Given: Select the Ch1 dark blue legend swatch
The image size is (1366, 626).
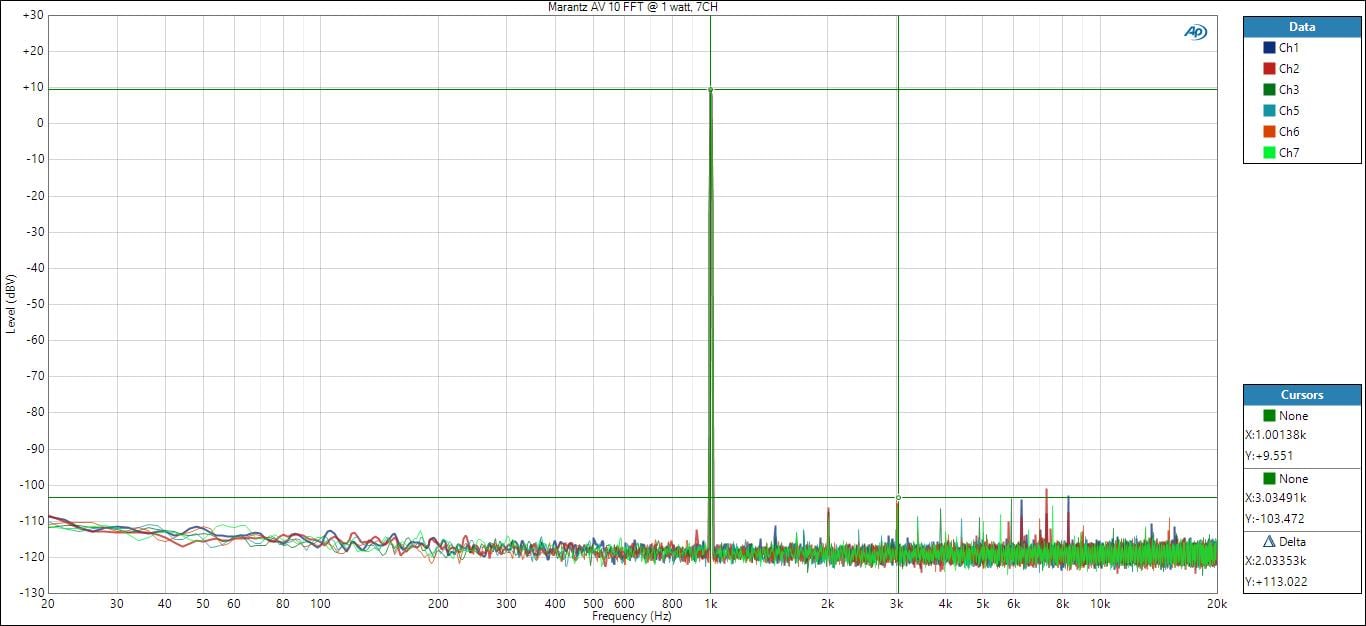Looking at the screenshot, I should click(1269, 48).
